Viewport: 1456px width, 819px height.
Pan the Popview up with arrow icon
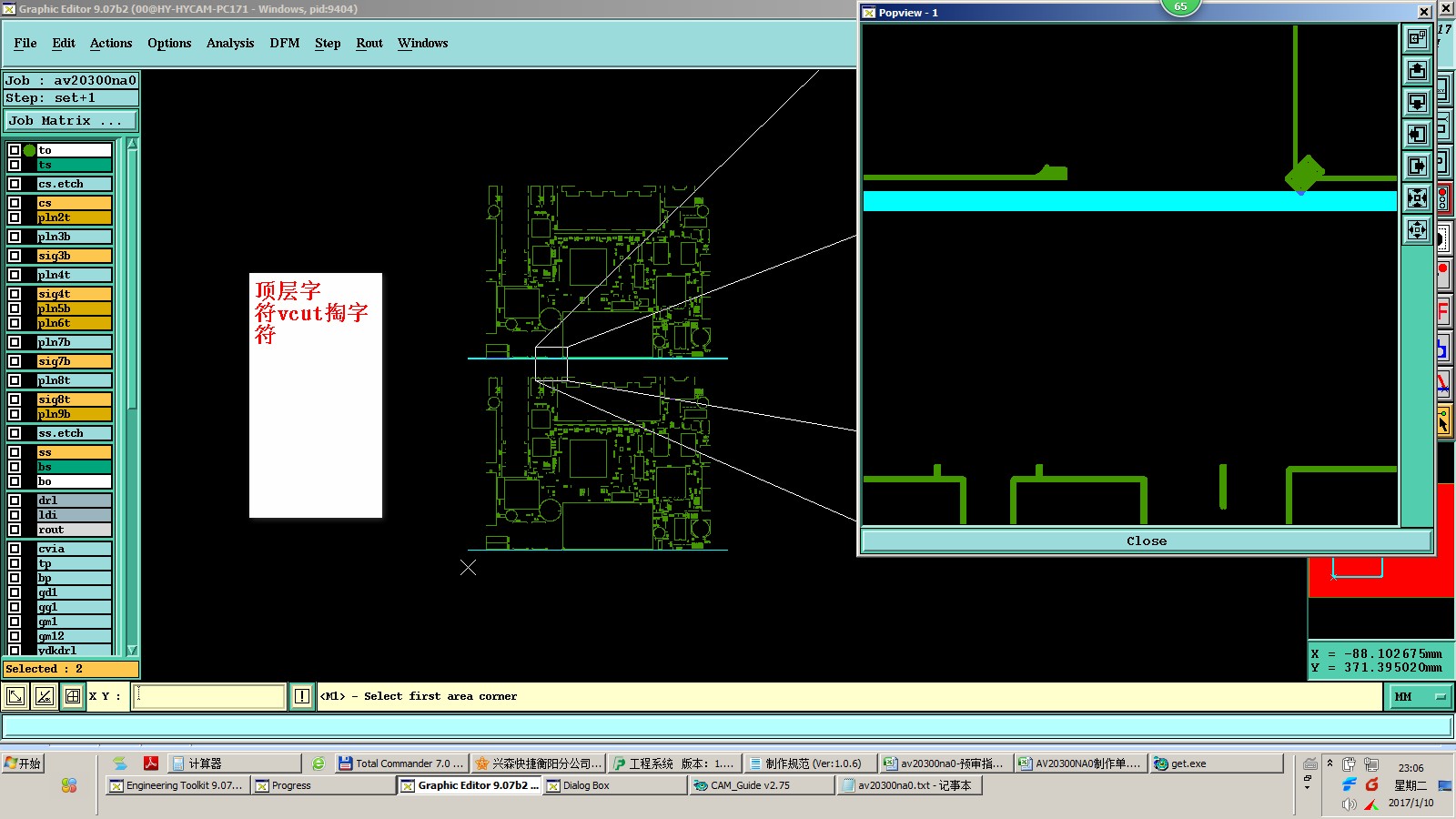click(1417, 70)
